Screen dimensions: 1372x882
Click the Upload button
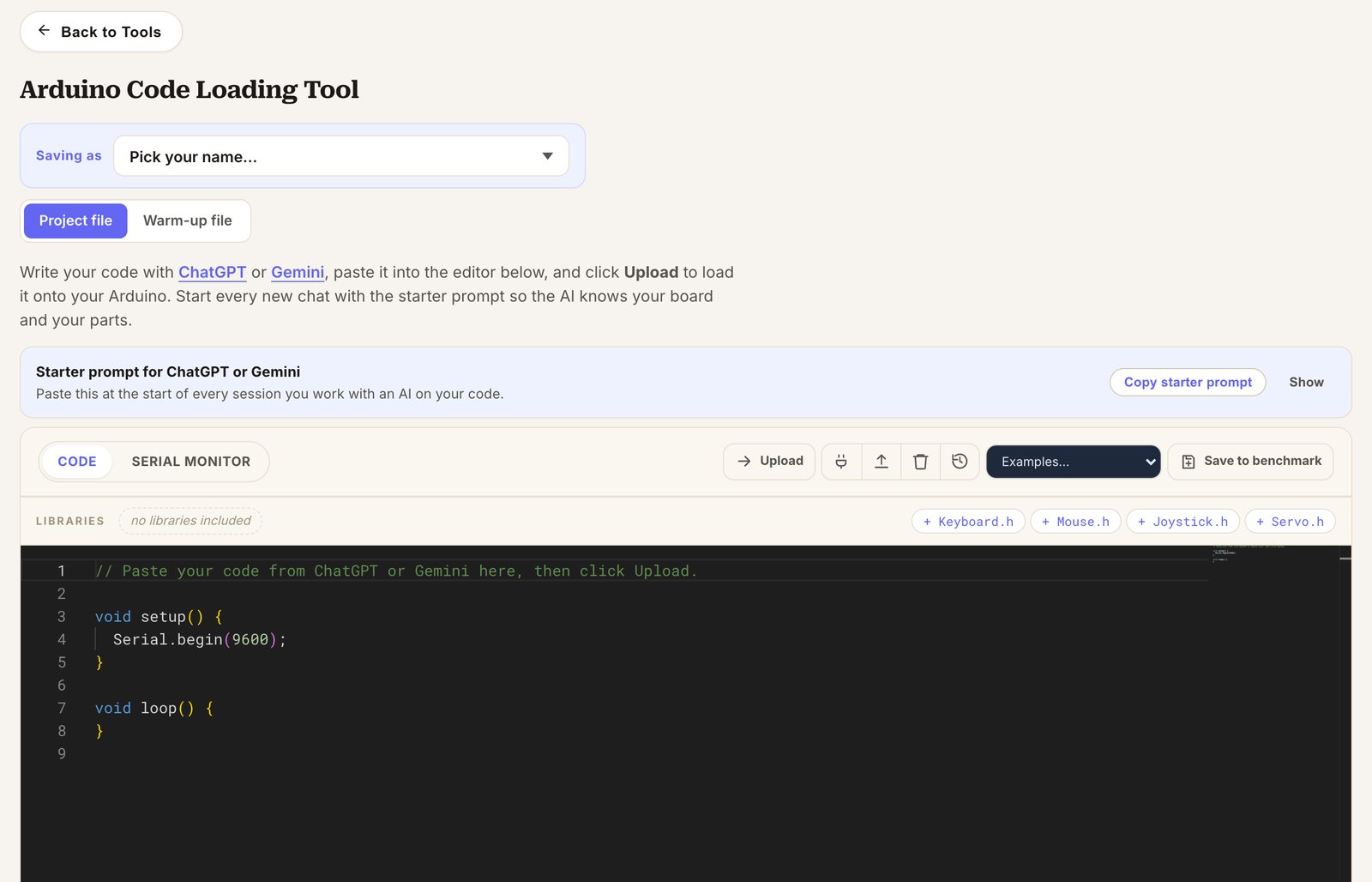[769, 462]
